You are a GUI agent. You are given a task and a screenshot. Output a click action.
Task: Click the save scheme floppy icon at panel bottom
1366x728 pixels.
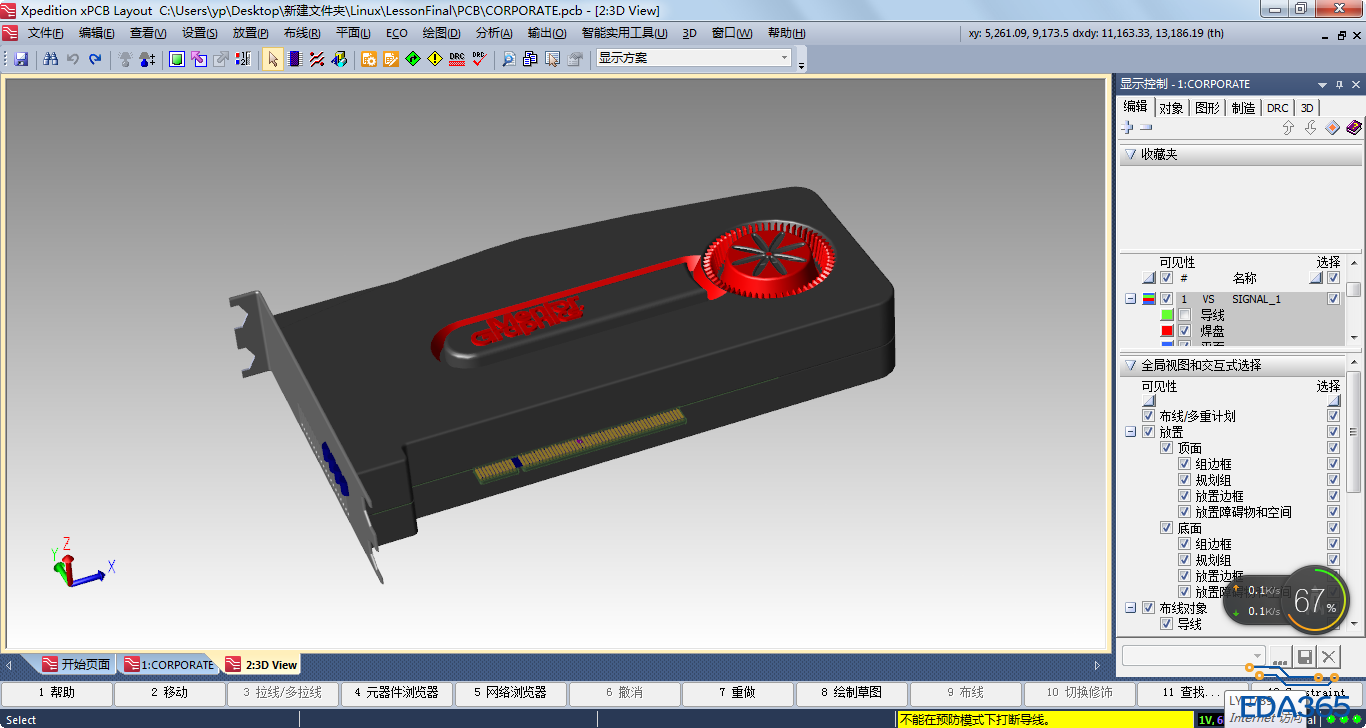pyautogui.click(x=1304, y=657)
